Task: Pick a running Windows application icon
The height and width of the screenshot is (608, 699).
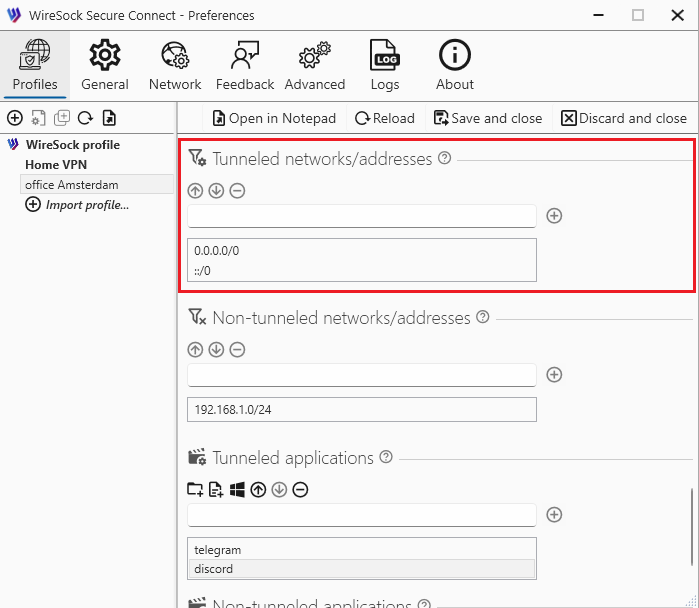Action: click(237, 490)
